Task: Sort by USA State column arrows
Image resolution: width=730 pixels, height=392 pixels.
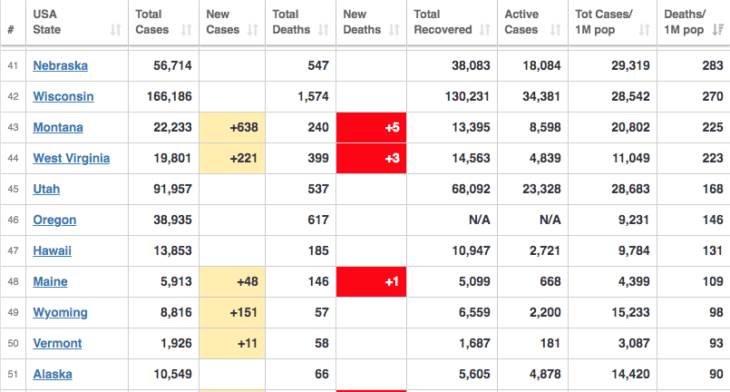Action: 115,30
